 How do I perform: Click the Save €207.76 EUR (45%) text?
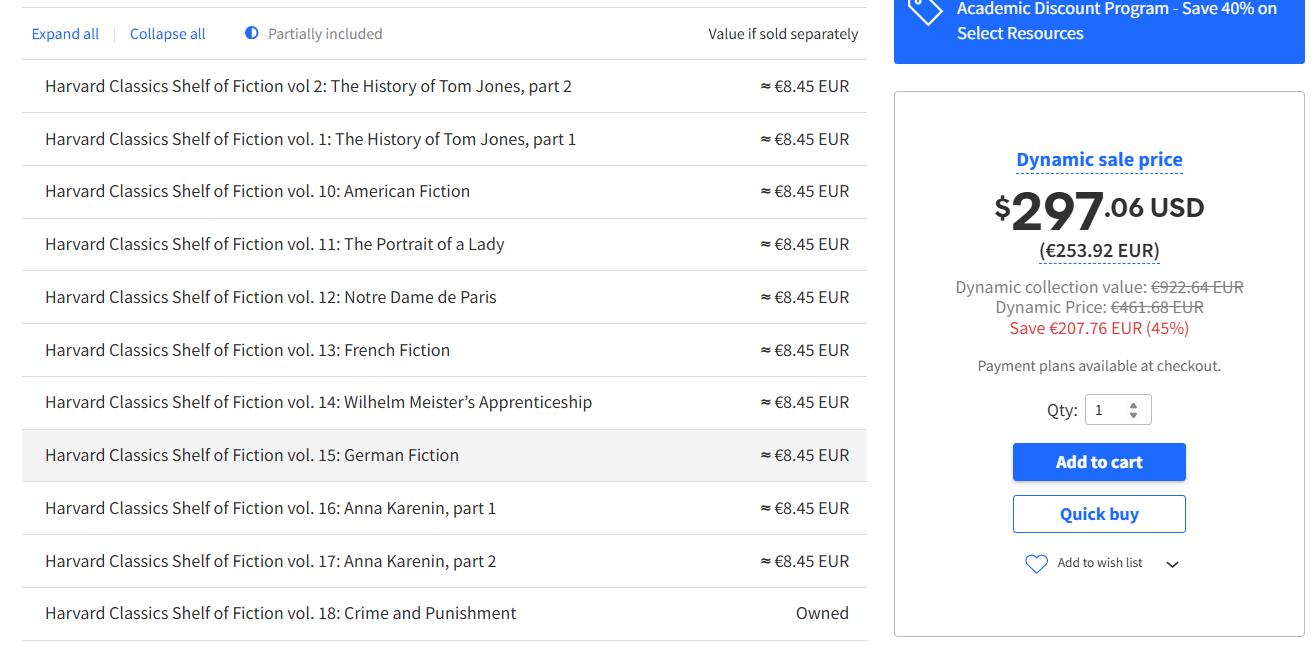[x=1099, y=328]
